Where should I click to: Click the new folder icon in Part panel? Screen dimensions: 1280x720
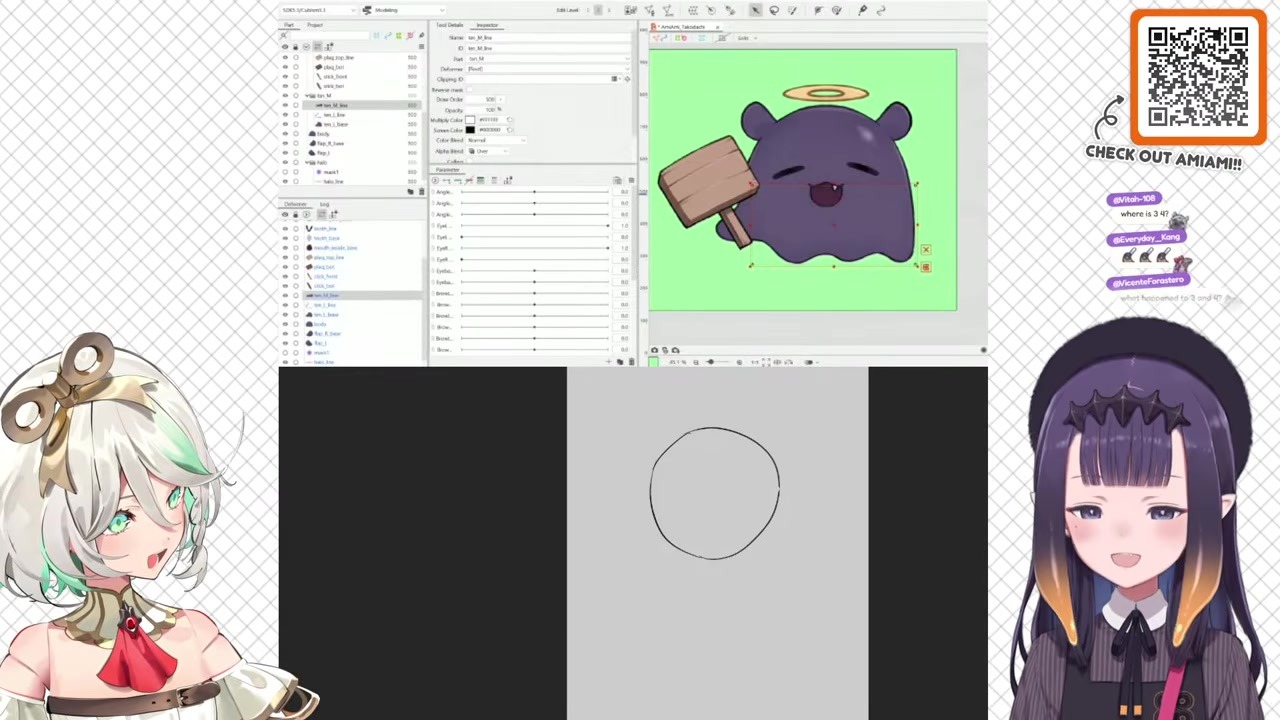click(x=410, y=191)
